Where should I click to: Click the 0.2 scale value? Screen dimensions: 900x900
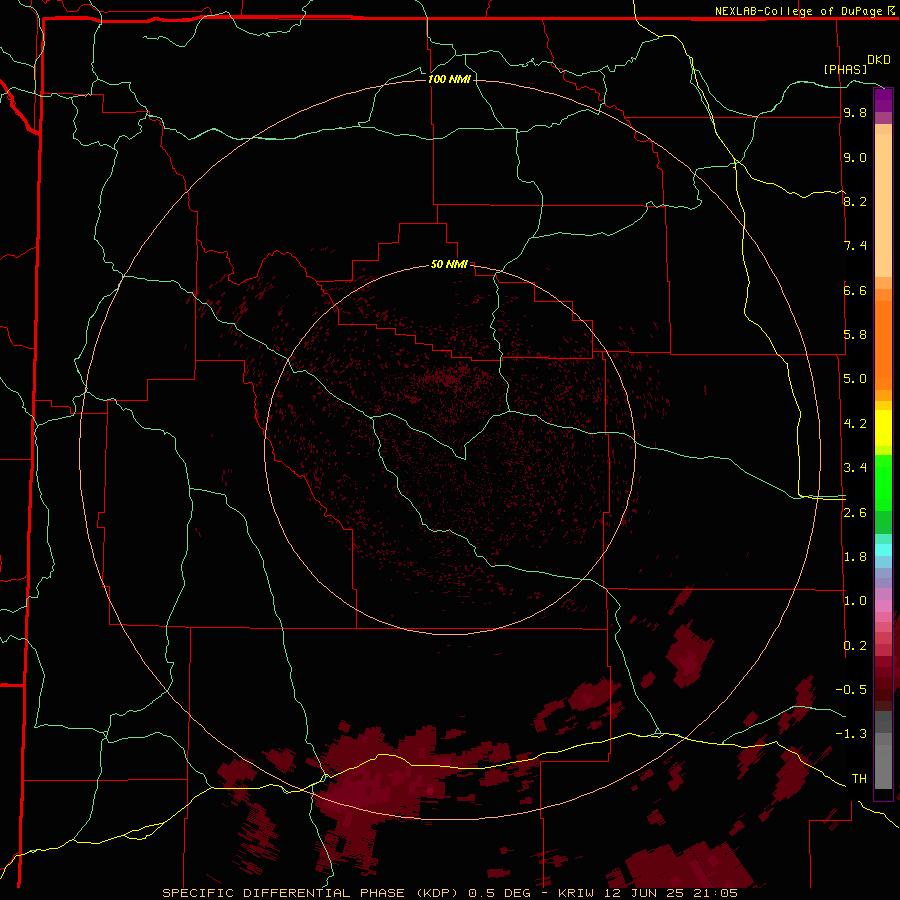[x=855, y=646]
